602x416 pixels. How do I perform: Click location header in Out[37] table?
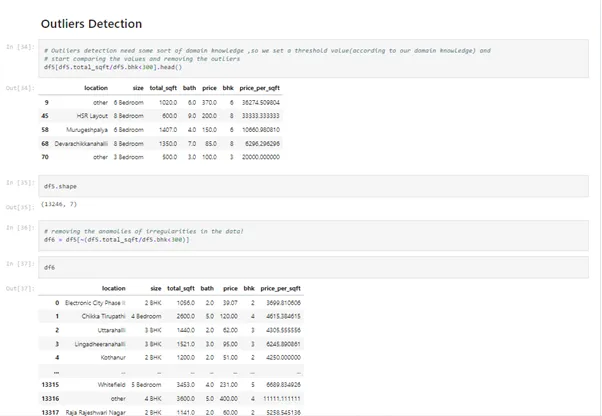(114, 288)
